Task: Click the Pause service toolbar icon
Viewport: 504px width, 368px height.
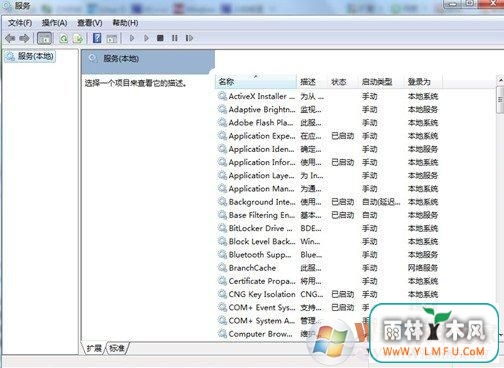Action: click(x=175, y=38)
